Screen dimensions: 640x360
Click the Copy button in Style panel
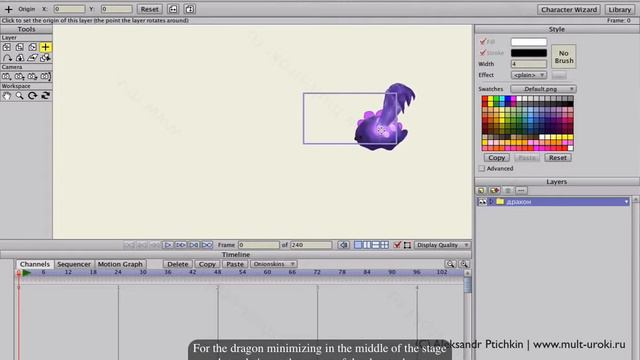coord(497,158)
